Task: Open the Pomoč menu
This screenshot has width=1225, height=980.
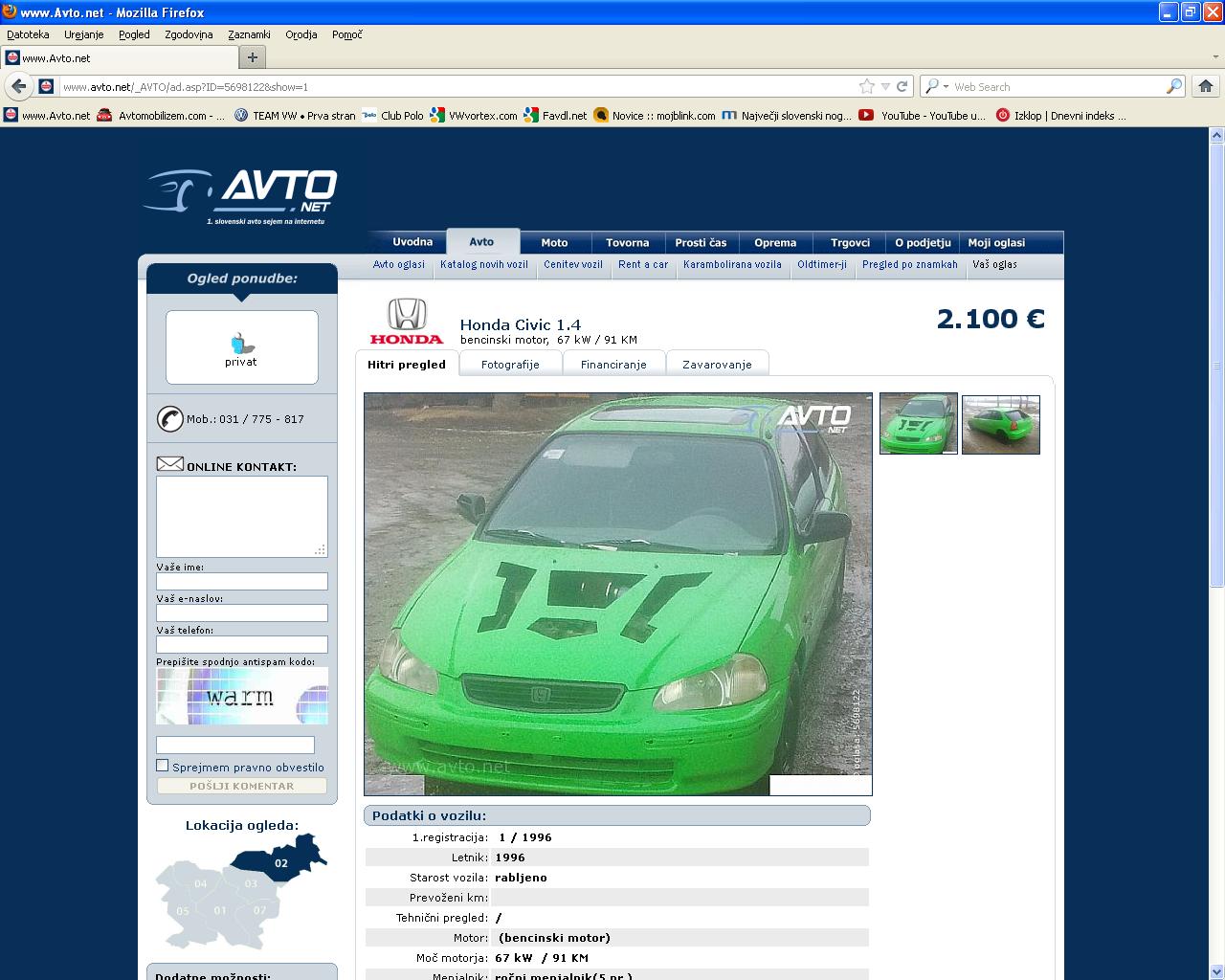Action: point(347,34)
